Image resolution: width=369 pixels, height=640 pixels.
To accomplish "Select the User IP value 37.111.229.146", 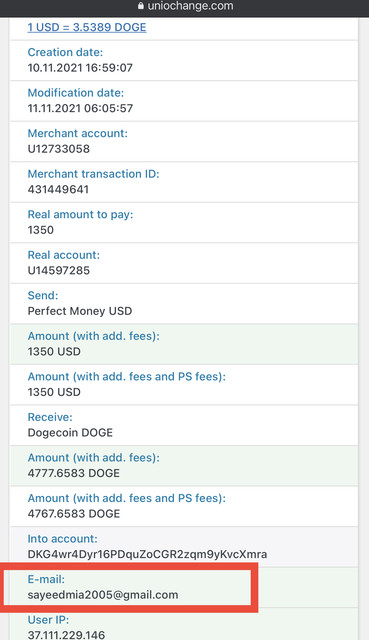I will pyautogui.click(x=66, y=635).
